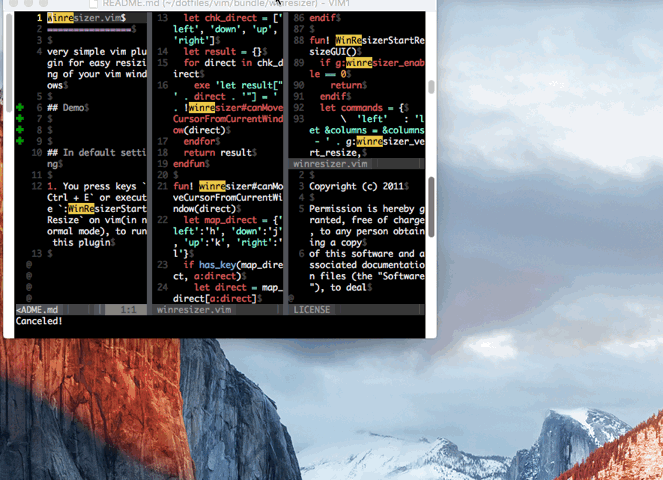The width and height of the screenshot is (663, 480).
Task: Click the 'fun! winresizer#canMo' line 21
Action: tap(227, 186)
